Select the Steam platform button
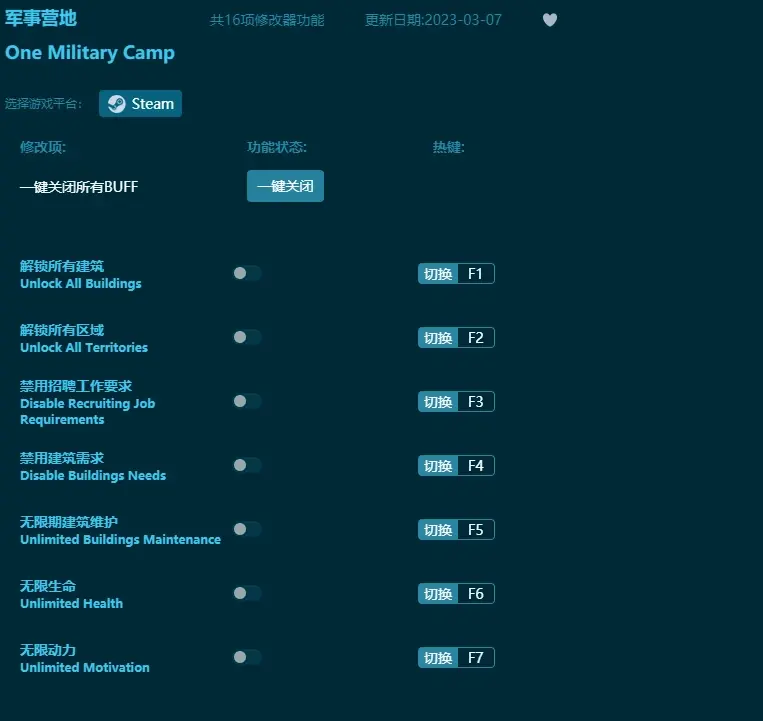Image resolution: width=763 pixels, height=721 pixels. click(140, 104)
